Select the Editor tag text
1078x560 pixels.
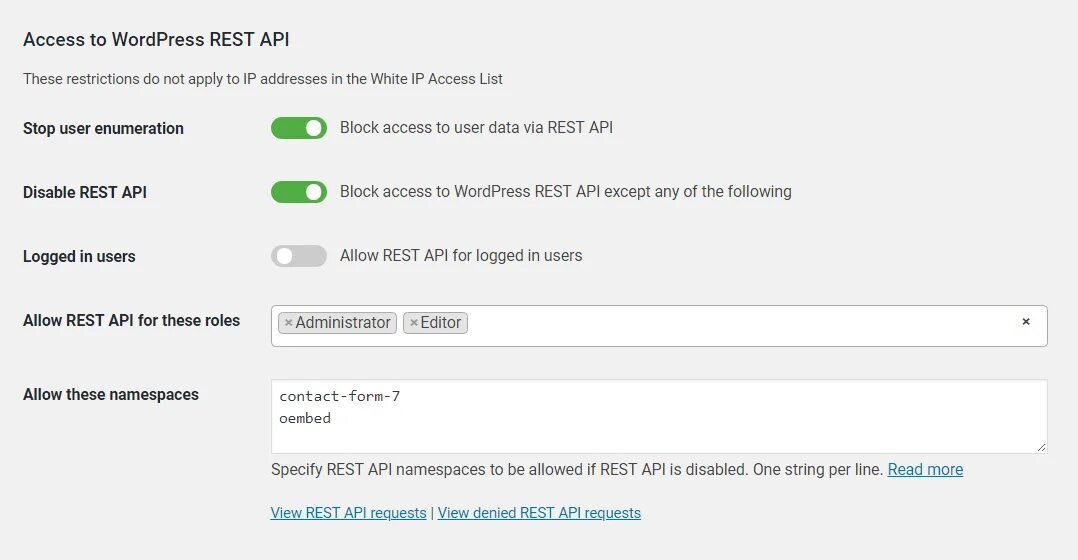441,323
